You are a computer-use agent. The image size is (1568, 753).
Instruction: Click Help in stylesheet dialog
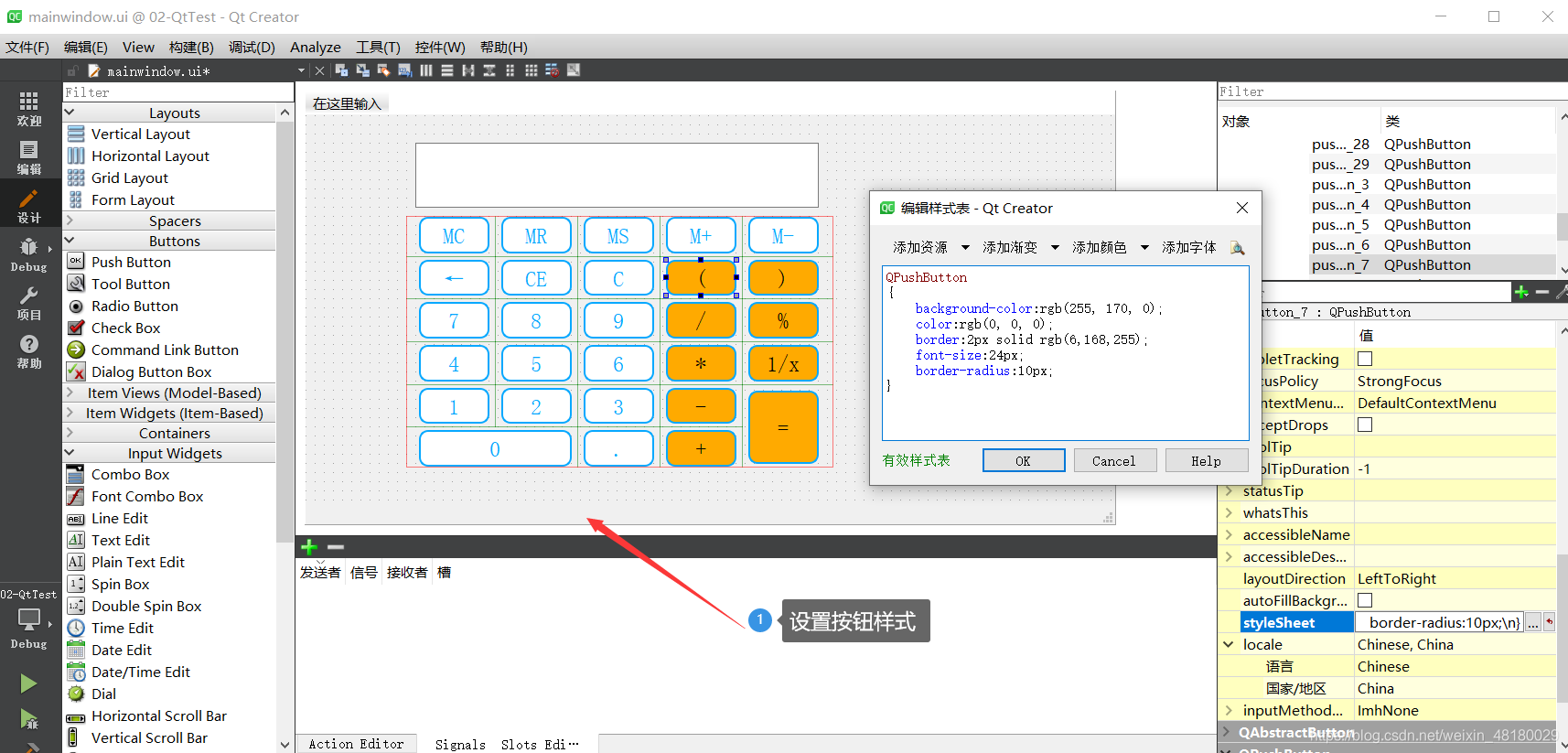1206,461
